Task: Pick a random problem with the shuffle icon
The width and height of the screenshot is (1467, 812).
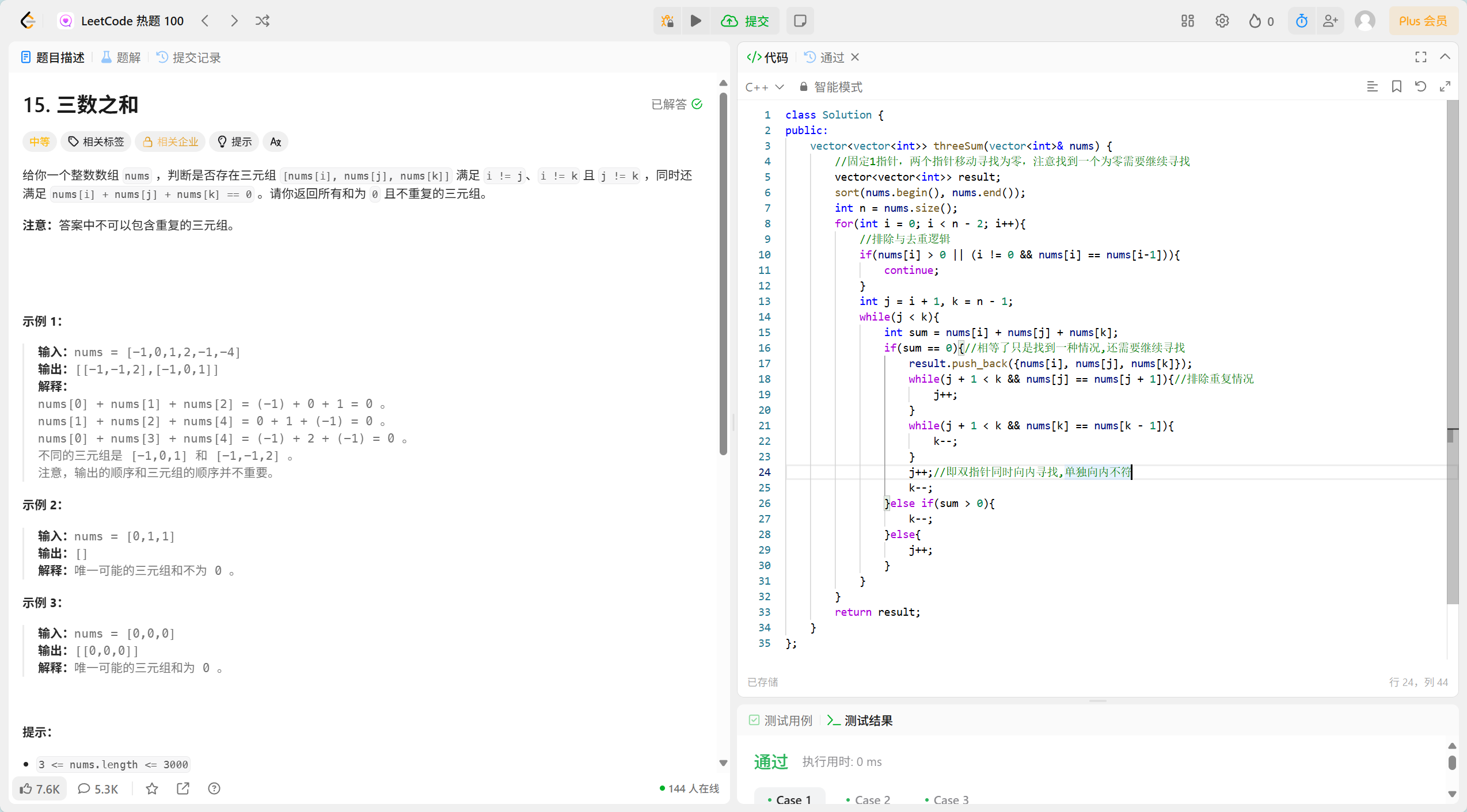Action: [x=263, y=21]
